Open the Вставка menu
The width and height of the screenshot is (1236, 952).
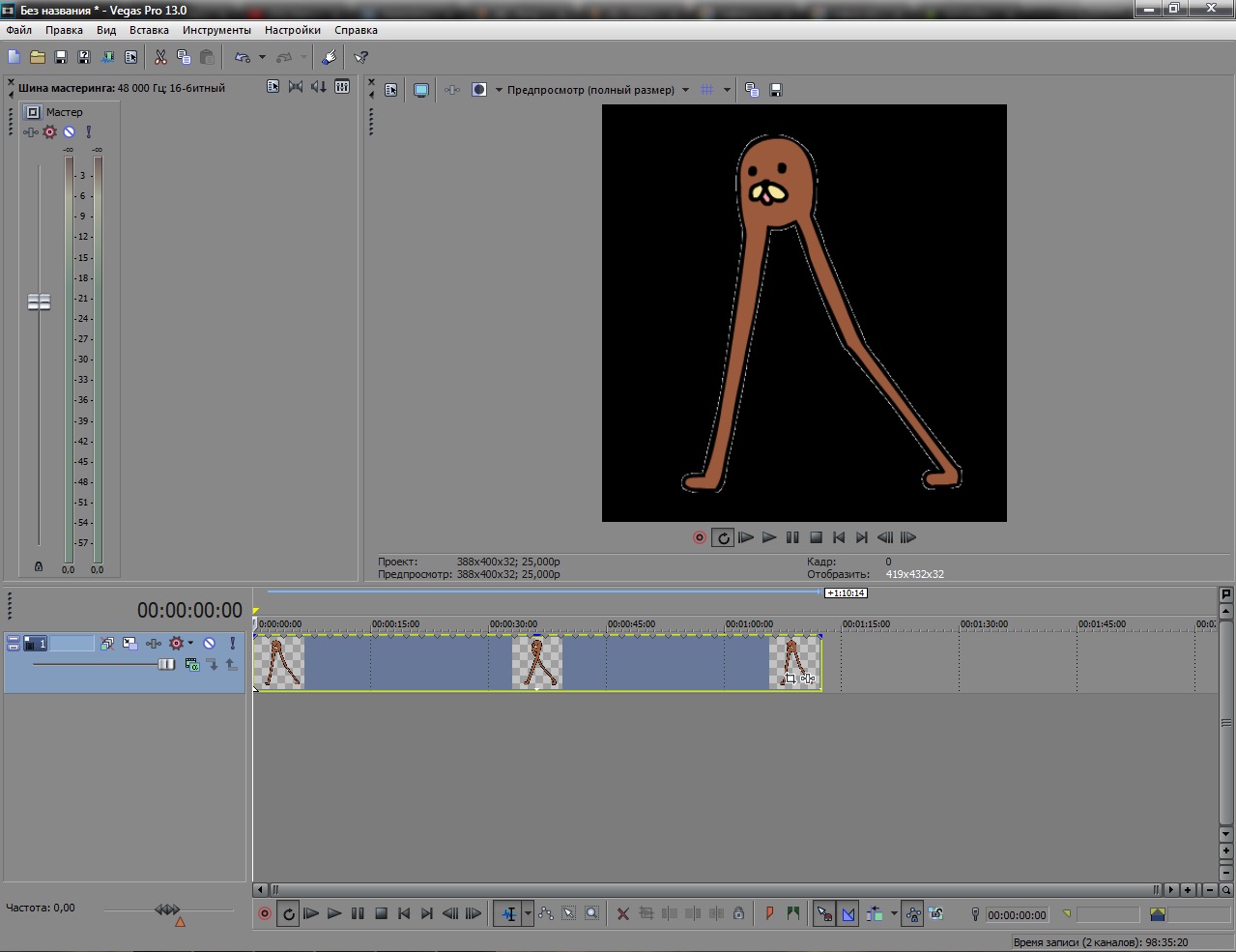[149, 30]
